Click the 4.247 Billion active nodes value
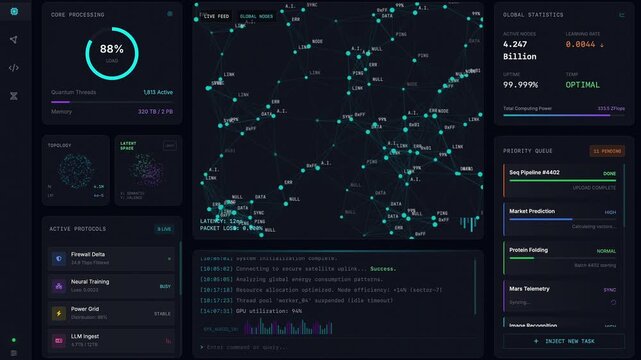Screen dimensions: 641x360 [x=520, y=50]
